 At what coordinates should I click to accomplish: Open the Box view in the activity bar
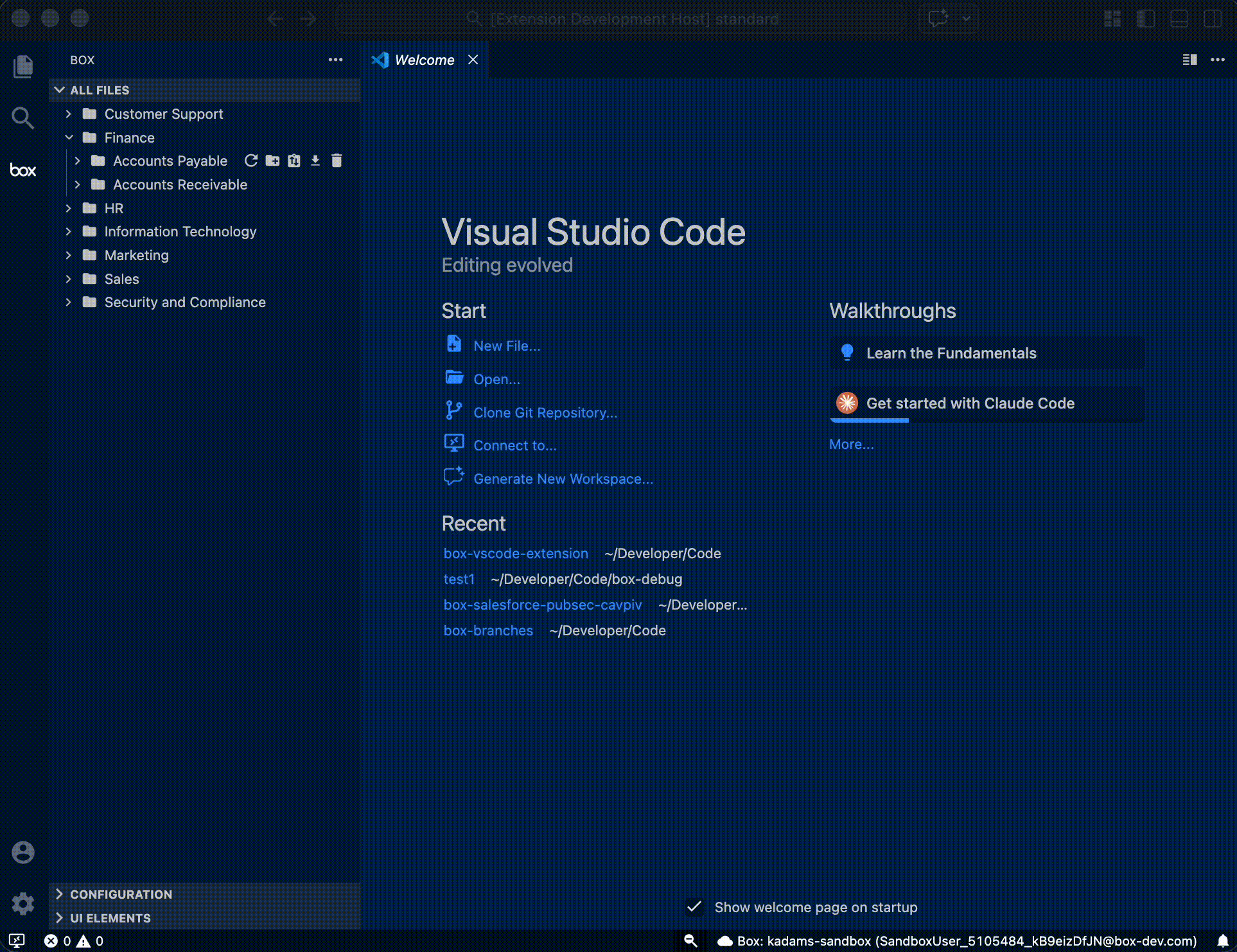click(23, 170)
